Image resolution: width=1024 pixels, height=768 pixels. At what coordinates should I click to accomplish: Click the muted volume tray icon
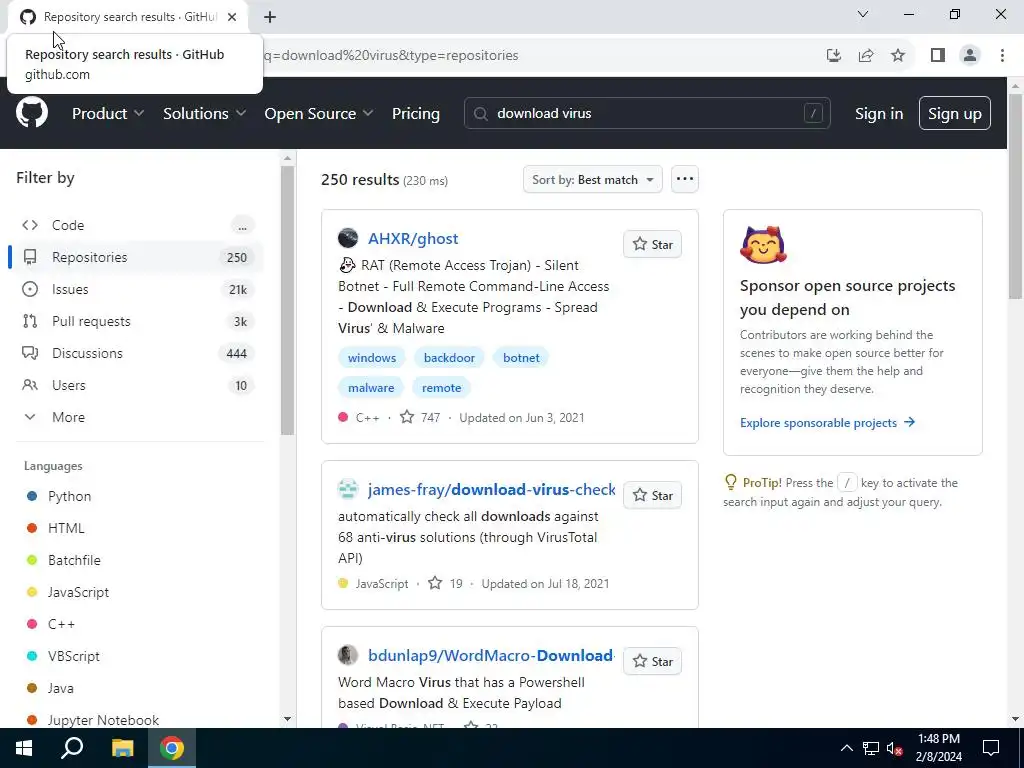(894, 748)
